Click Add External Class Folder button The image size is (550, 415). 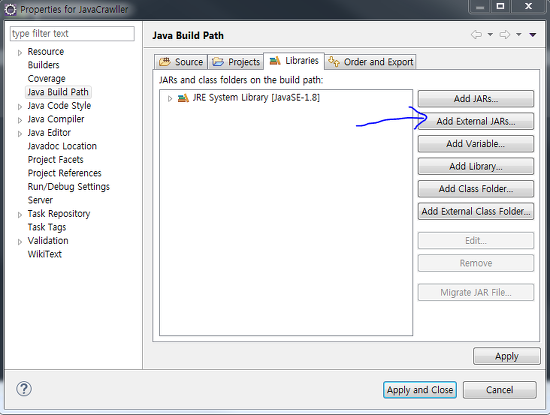(x=476, y=211)
